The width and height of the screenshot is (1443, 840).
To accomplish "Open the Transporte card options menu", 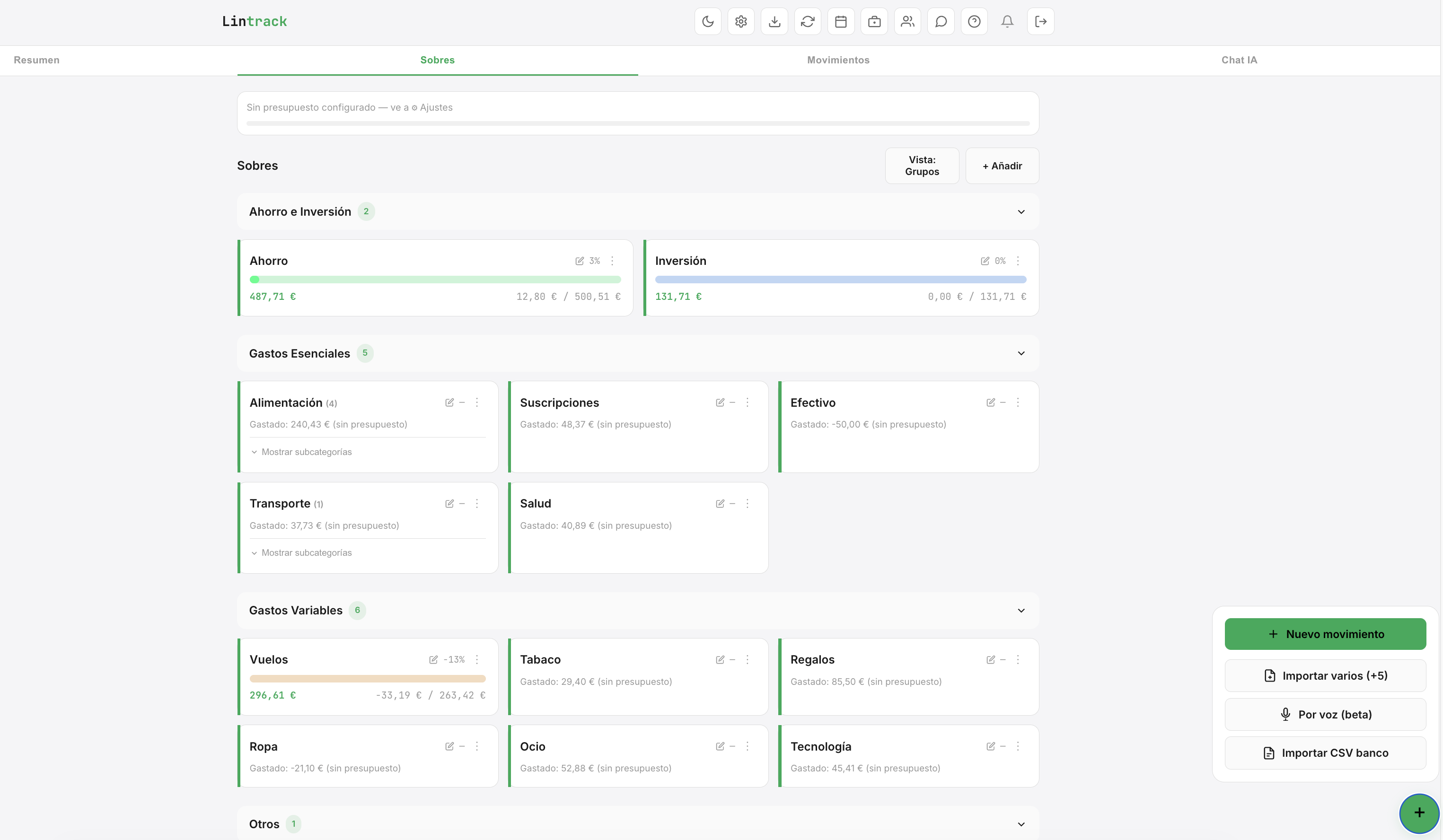I will (476, 504).
